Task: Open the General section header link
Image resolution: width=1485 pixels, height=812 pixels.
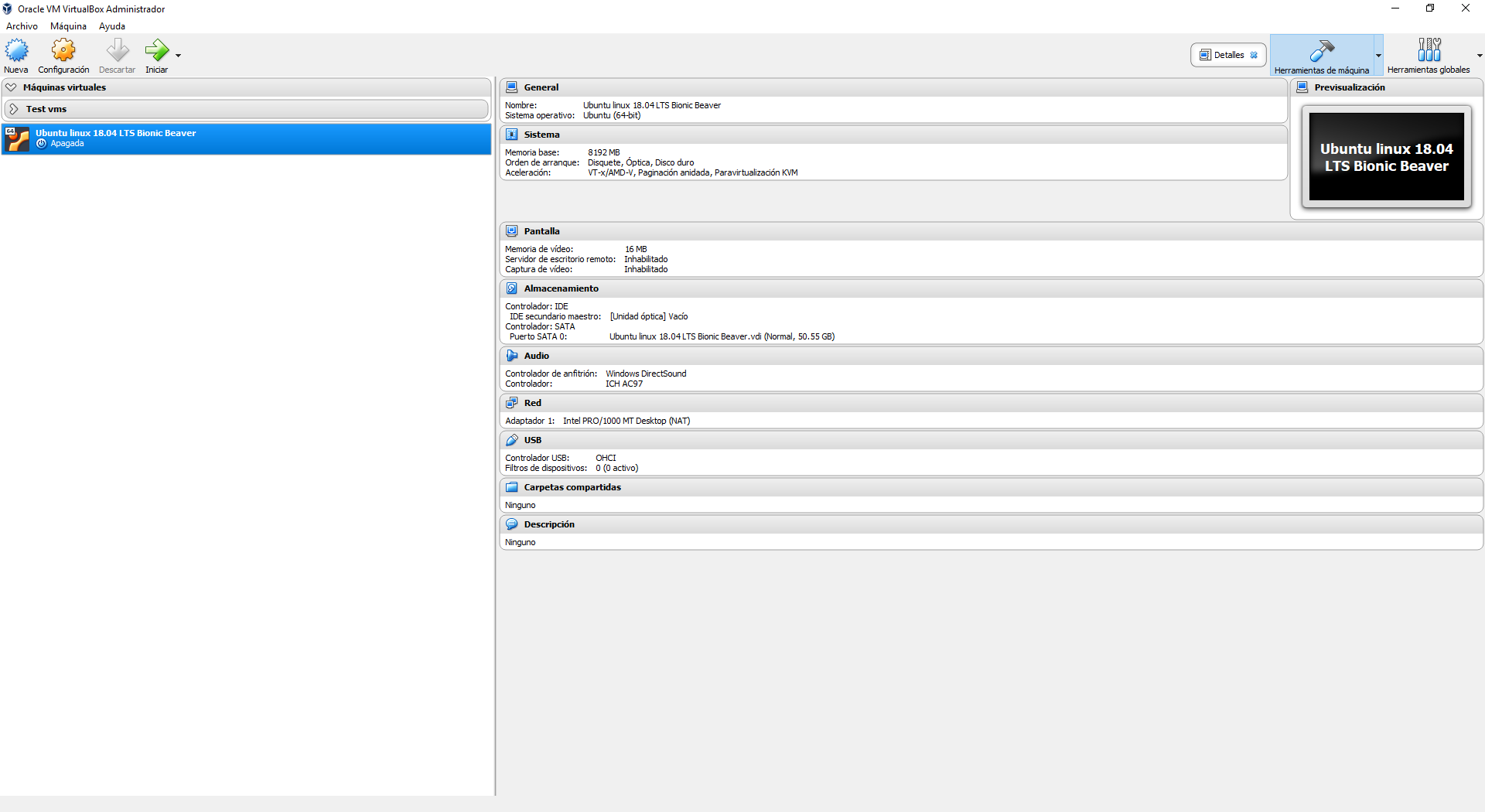Action: click(x=541, y=87)
